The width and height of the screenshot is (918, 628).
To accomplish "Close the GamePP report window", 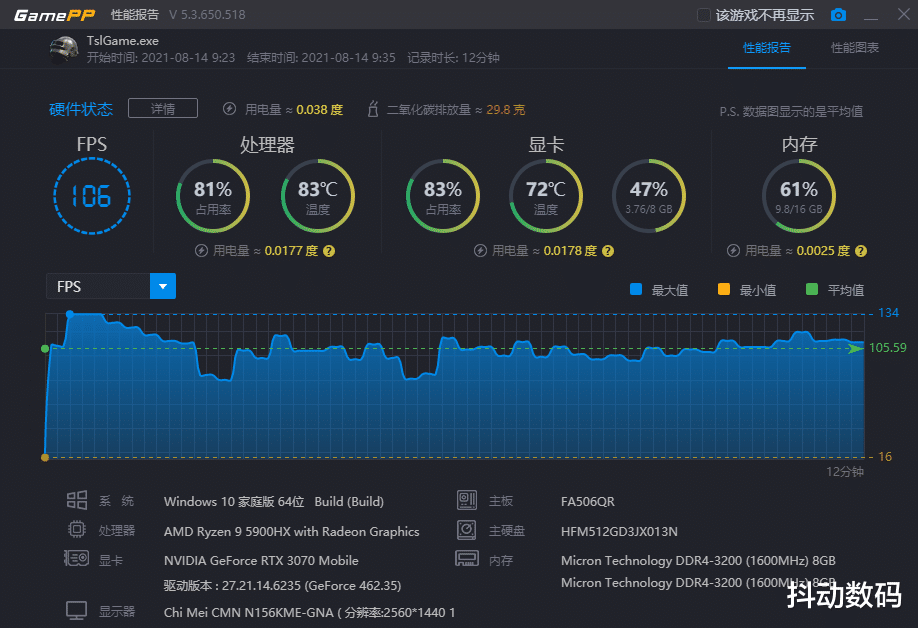I will (x=904, y=15).
